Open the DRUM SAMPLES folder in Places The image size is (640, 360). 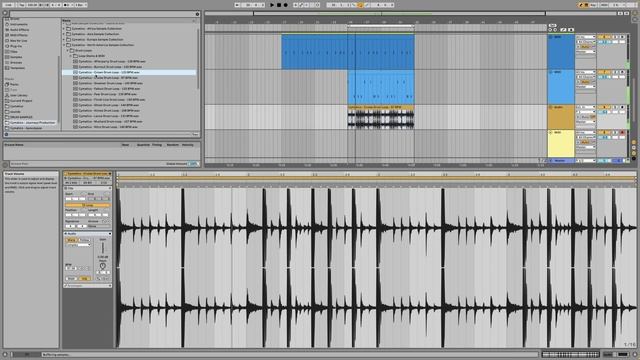pos(21,117)
